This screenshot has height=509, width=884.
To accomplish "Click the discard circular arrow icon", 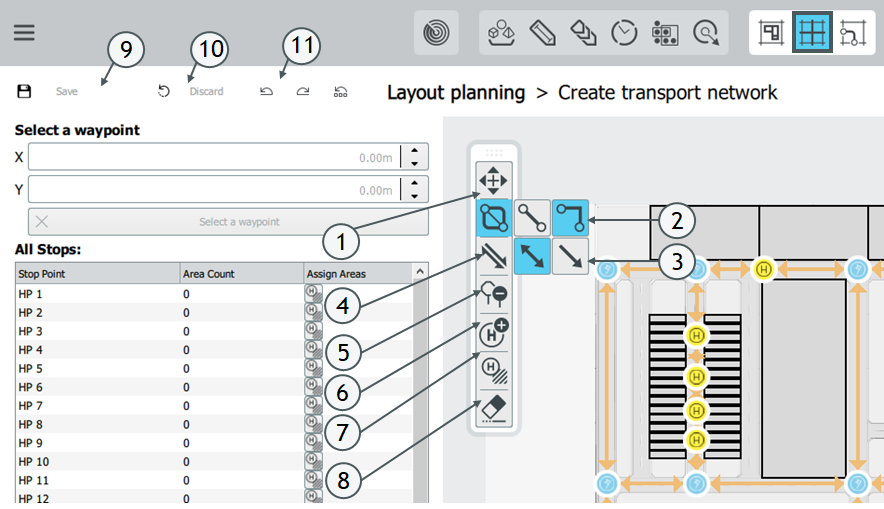I will pos(163,91).
